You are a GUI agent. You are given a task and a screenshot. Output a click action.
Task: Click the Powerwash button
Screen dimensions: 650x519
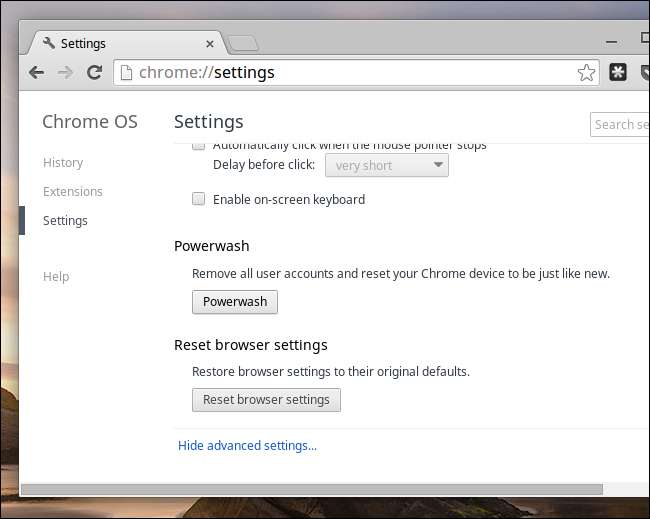[x=235, y=302]
